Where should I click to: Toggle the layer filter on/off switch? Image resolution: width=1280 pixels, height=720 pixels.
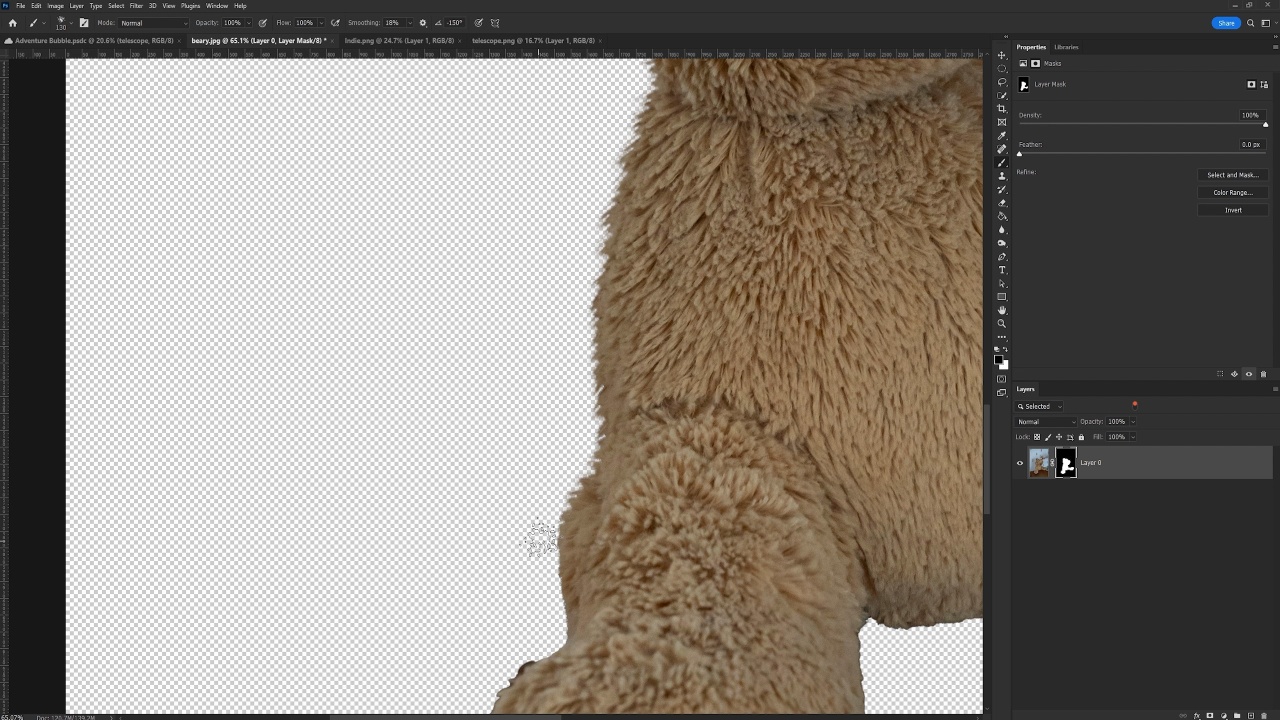(1134, 405)
